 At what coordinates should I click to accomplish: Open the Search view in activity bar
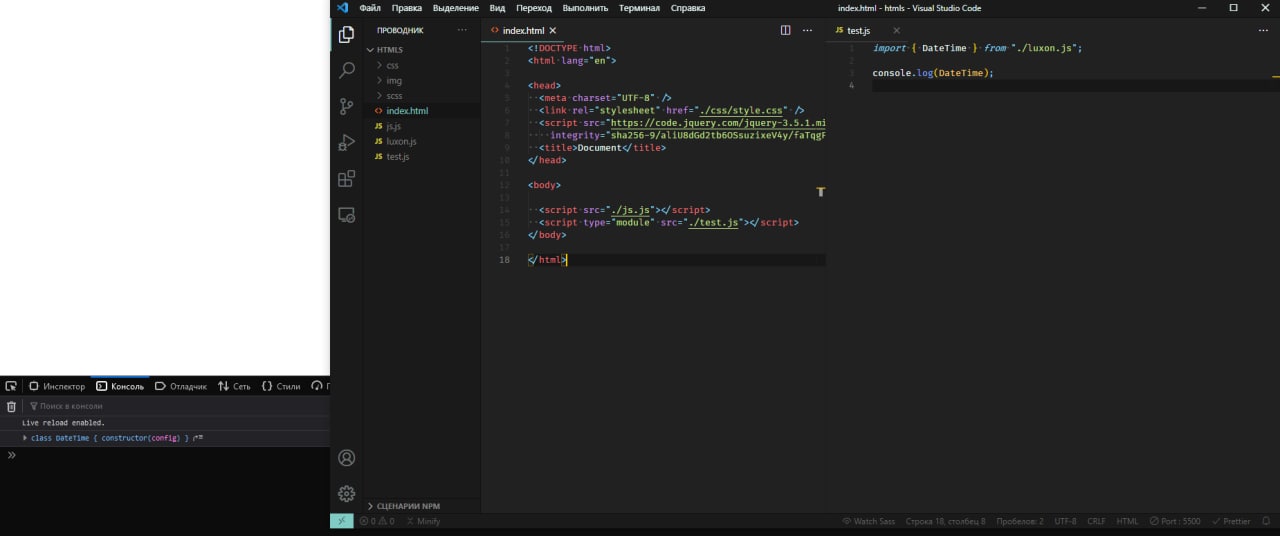pyautogui.click(x=346, y=71)
